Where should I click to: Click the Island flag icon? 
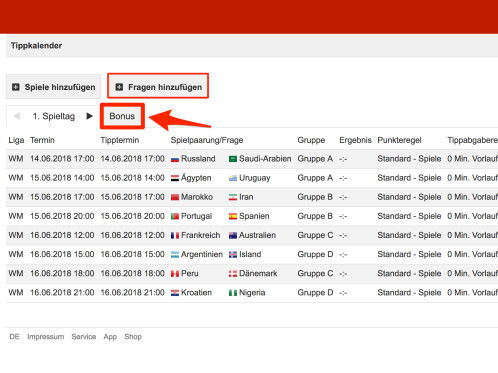(x=233, y=255)
